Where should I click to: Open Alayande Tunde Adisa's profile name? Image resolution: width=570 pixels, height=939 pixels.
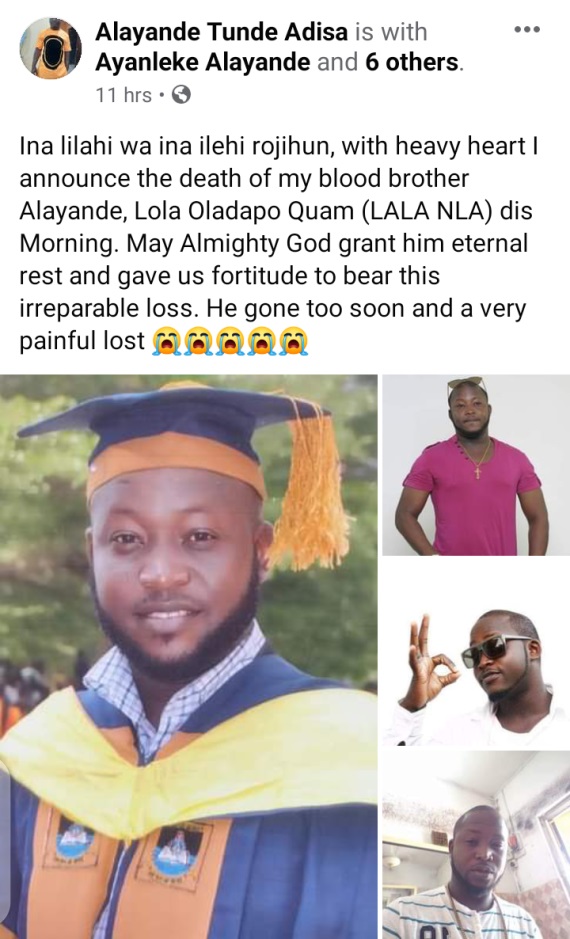click(222, 32)
